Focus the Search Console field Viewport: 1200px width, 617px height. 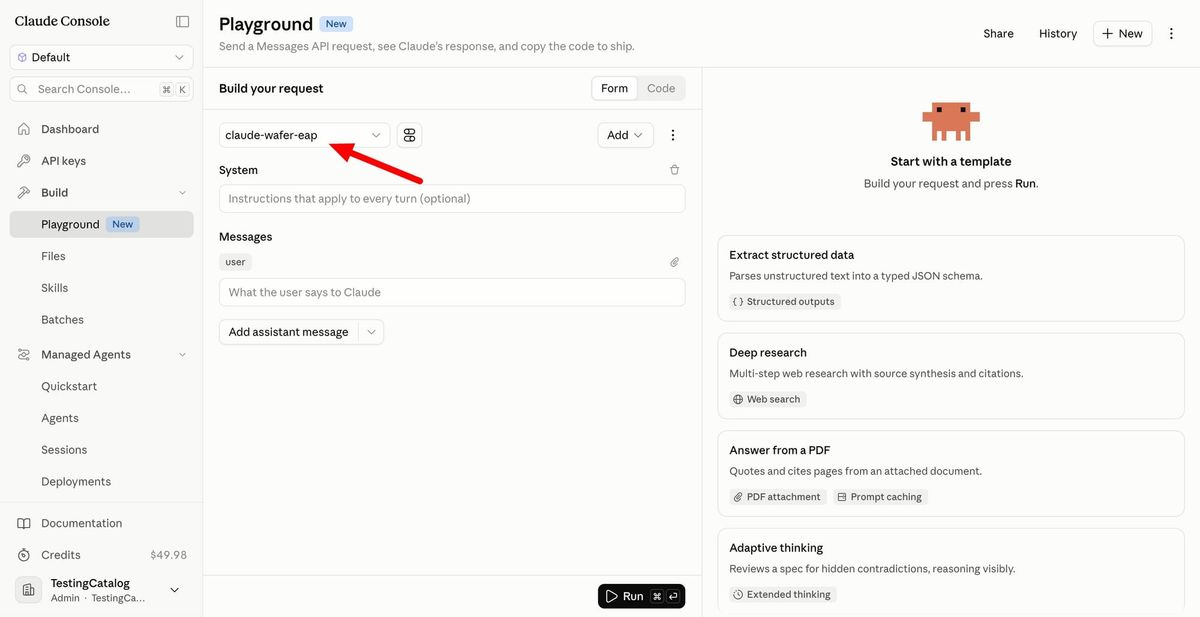click(101, 89)
